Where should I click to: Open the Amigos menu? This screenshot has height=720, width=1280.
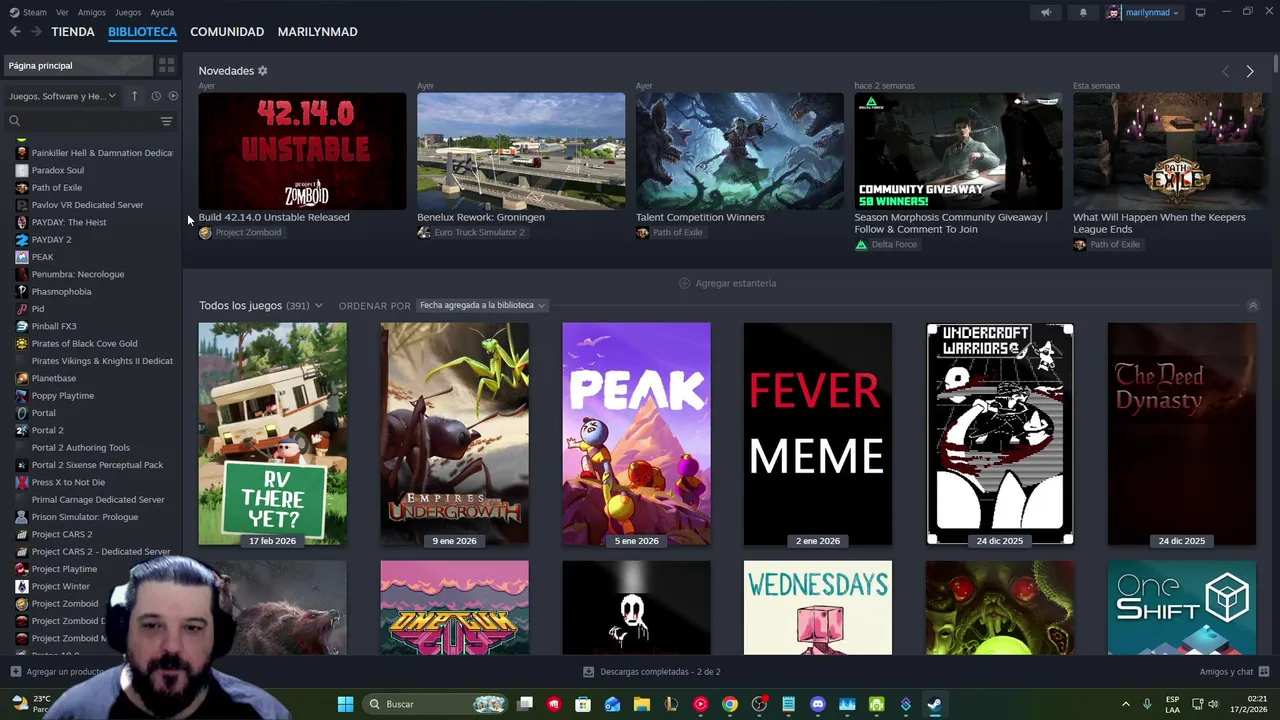(91, 12)
